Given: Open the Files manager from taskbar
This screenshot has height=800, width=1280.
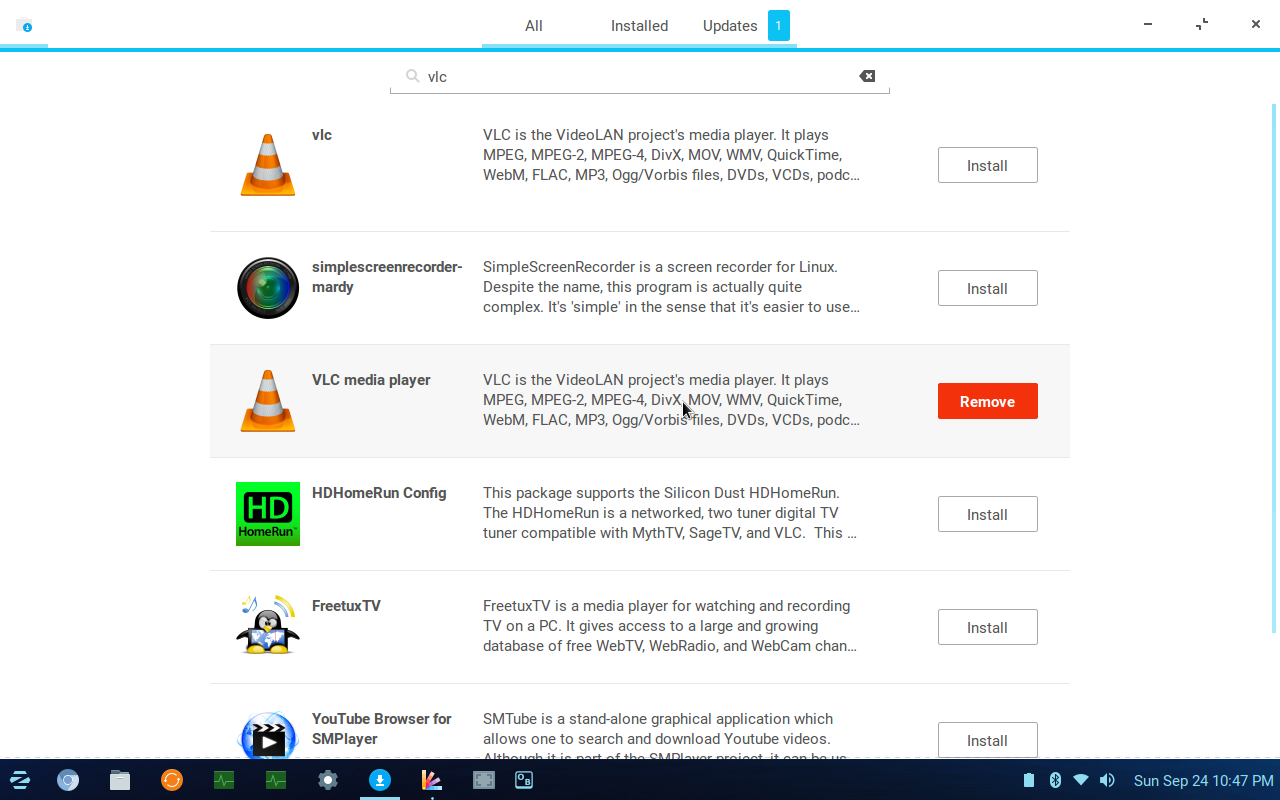Looking at the screenshot, I should pyautogui.click(x=120, y=780).
